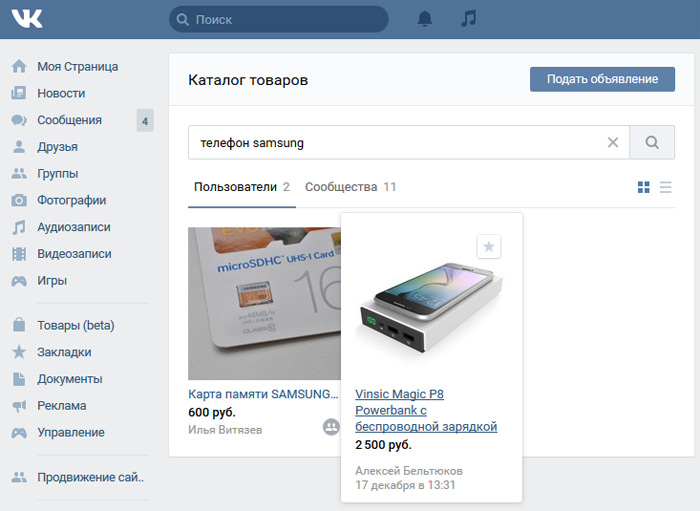
Task: Click the memory card product thumbnail
Action: coord(264,303)
